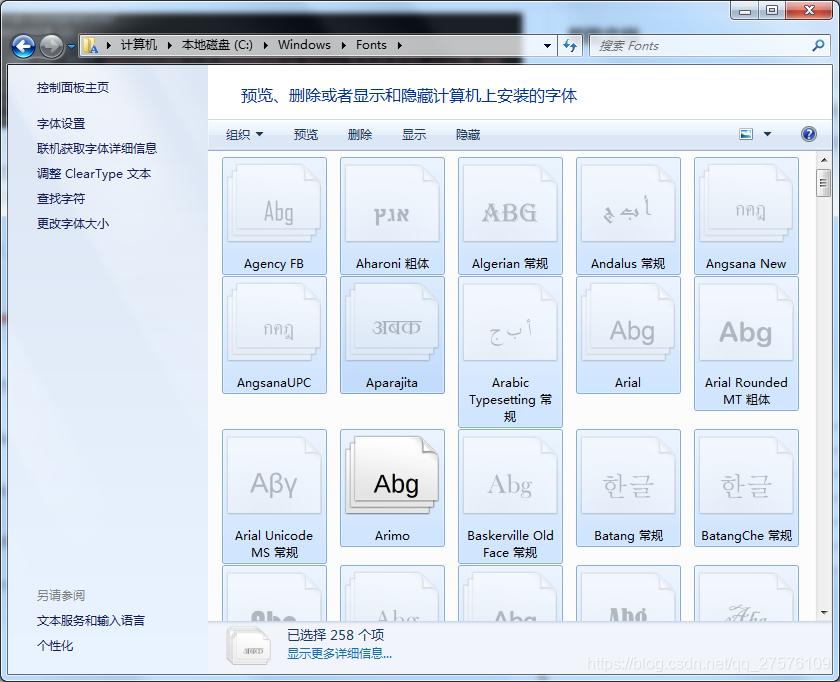
Task: Open 字体设置 link
Action: [61, 124]
